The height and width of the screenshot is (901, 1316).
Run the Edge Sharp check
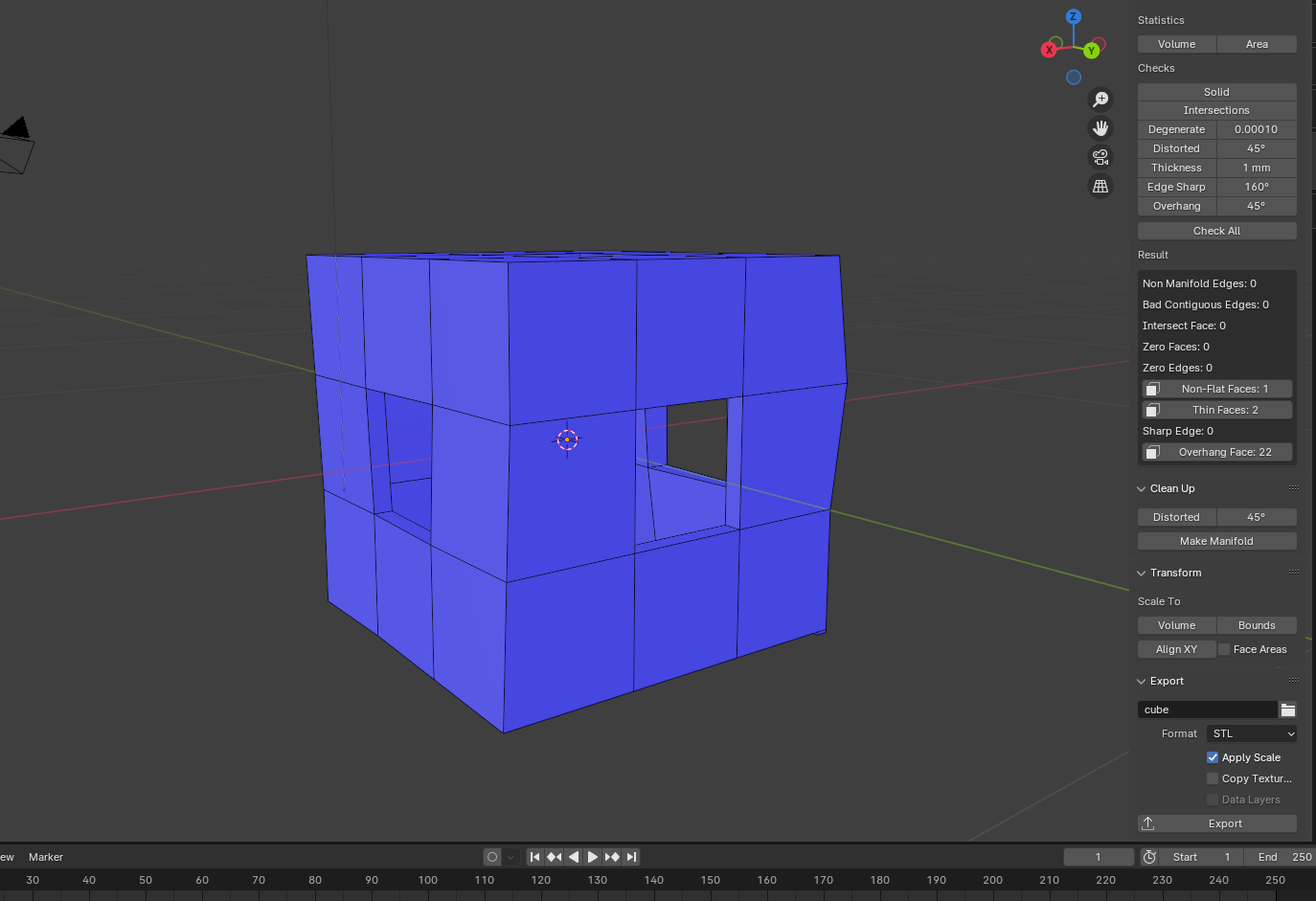pos(1176,187)
